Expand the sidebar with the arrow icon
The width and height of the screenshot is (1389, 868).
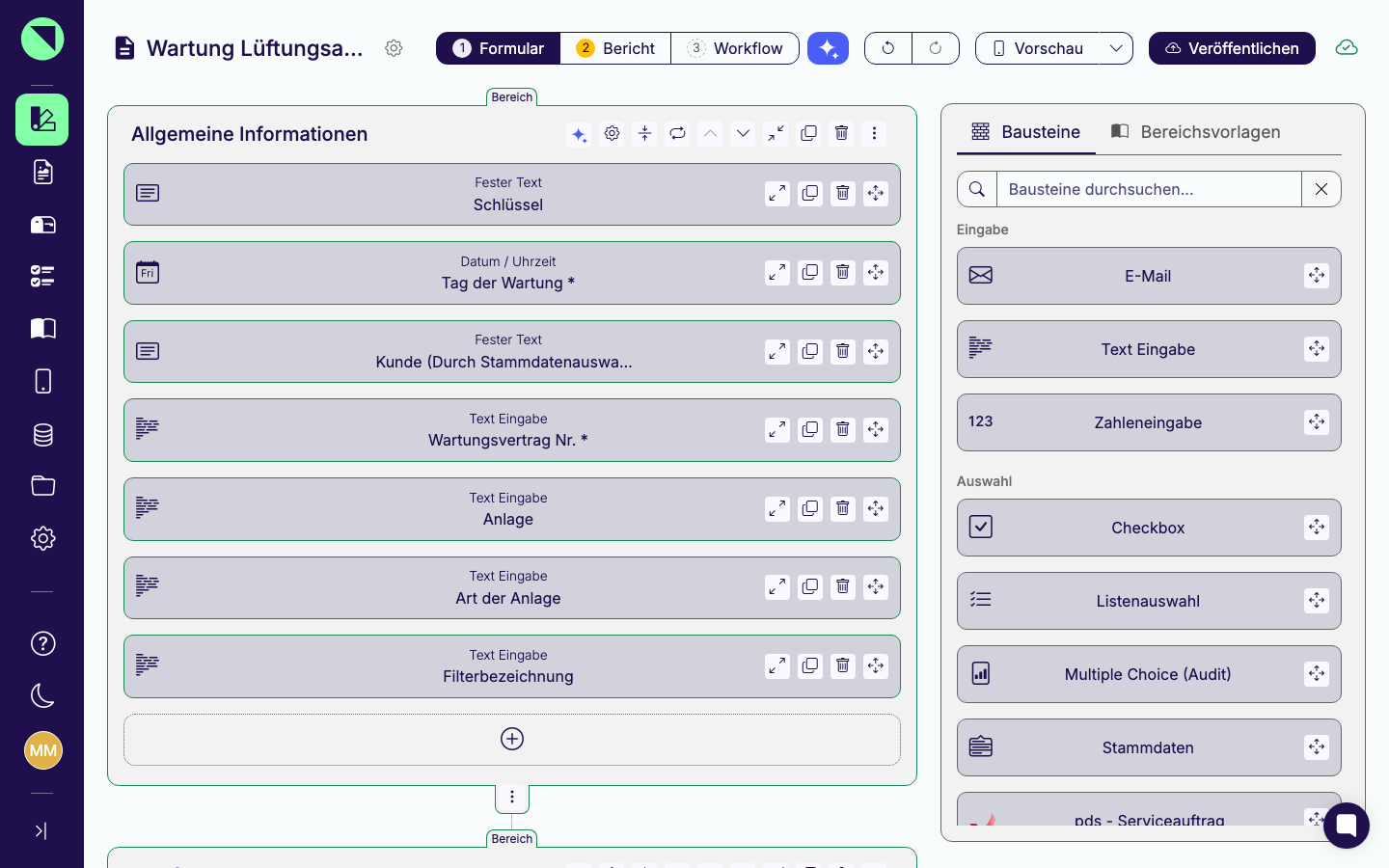click(x=41, y=830)
